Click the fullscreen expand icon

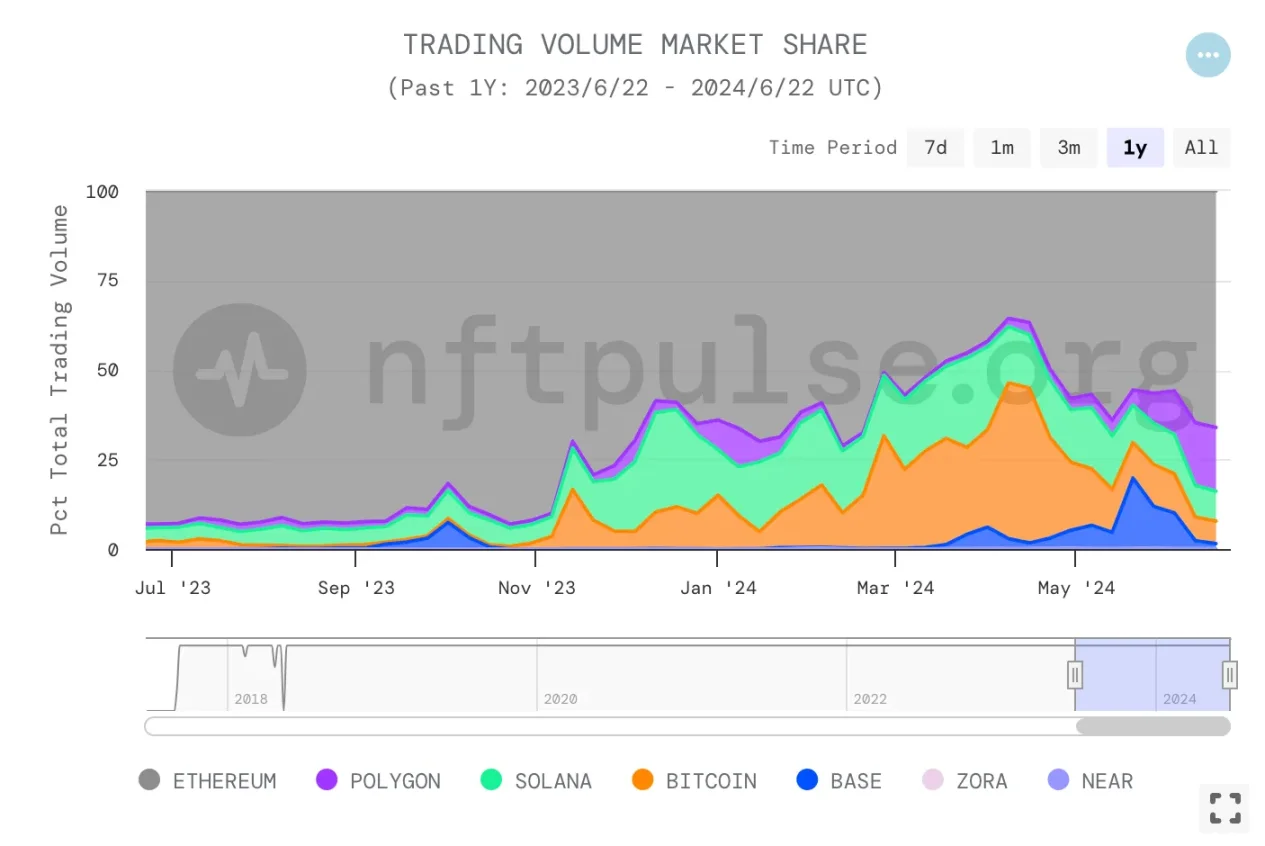point(1224,808)
